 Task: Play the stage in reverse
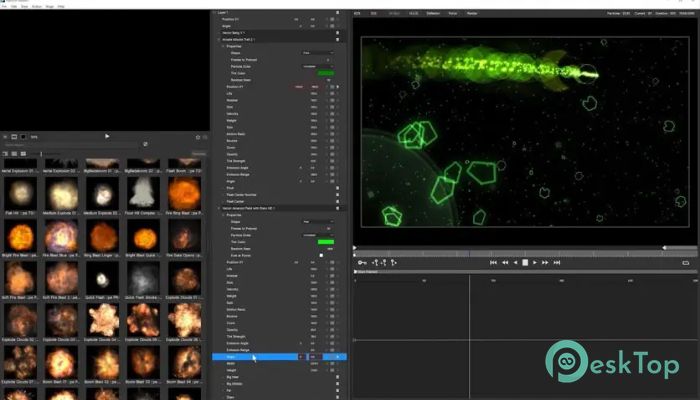[x=516, y=262]
